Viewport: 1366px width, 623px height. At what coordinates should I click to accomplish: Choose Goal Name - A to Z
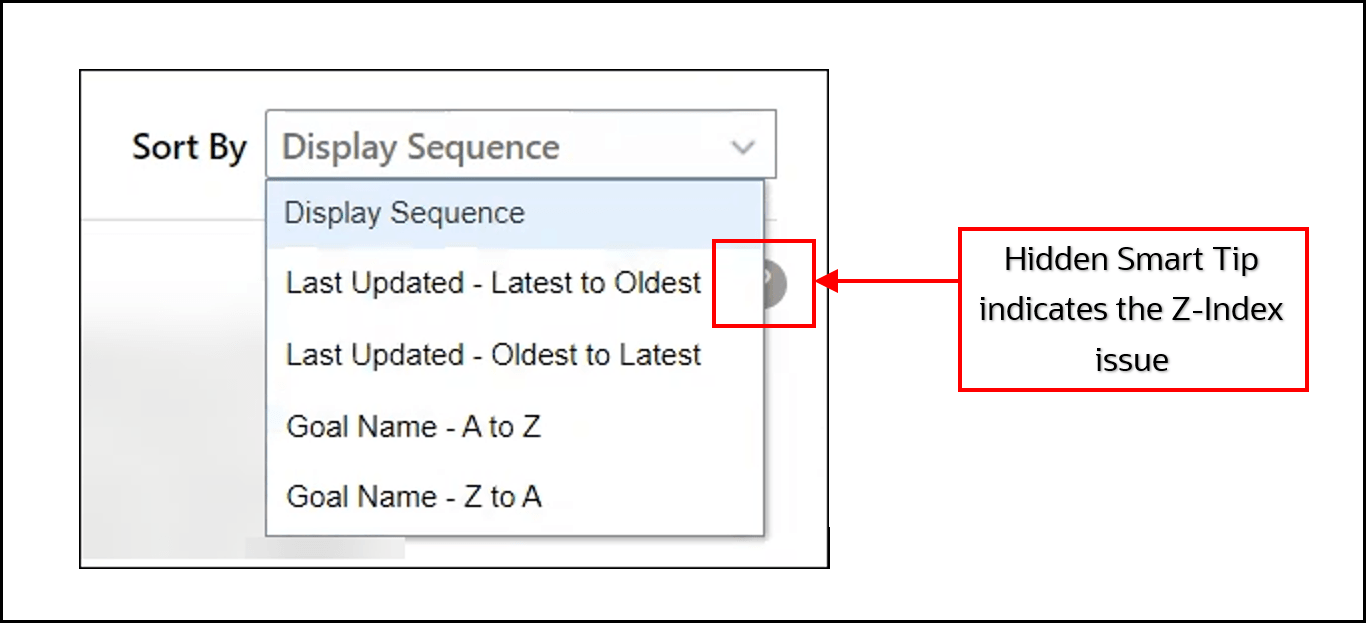(413, 426)
